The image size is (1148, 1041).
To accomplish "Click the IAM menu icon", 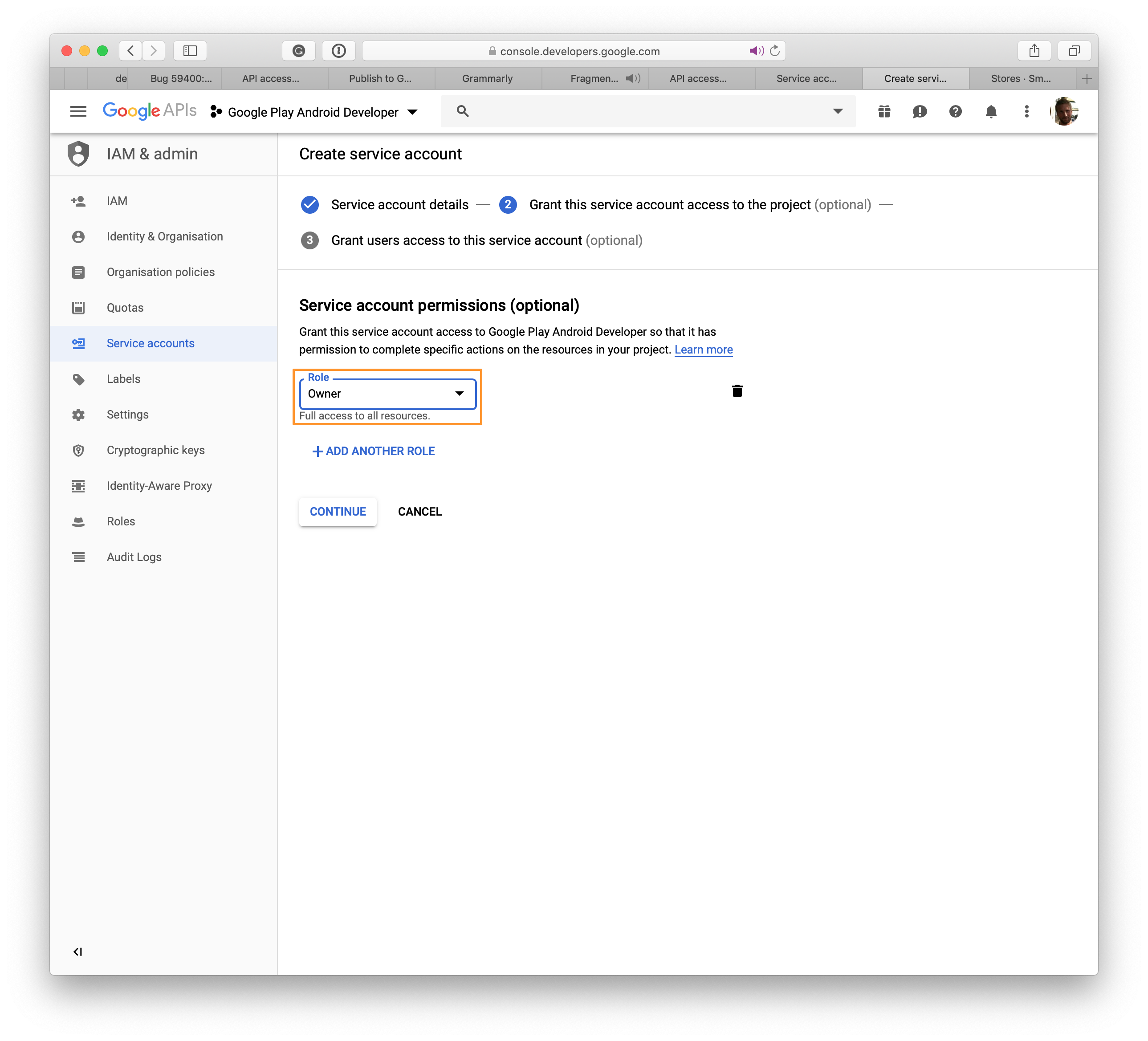I will pyautogui.click(x=80, y=200).
